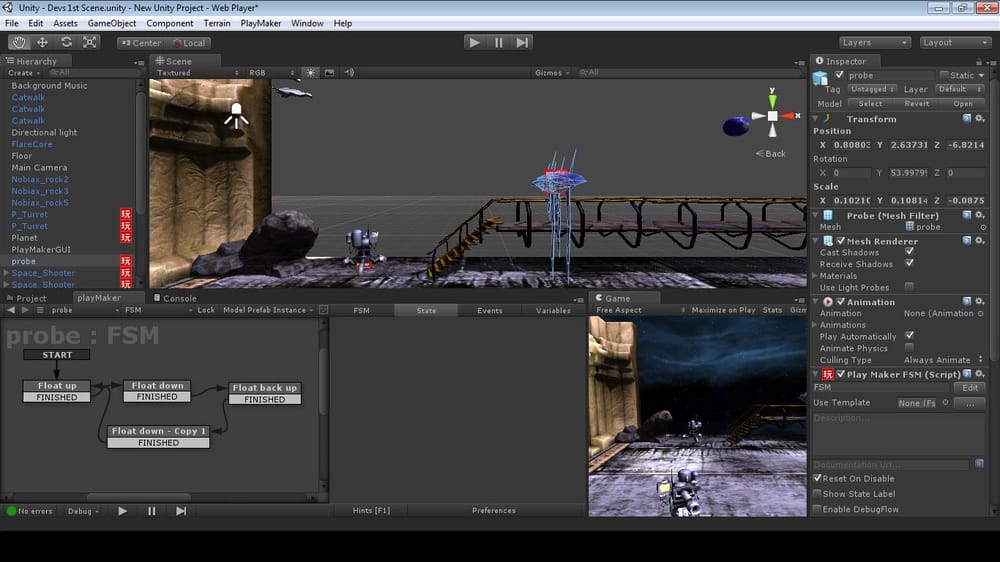Select the Scale tool in toolbar

pos(90,43)
